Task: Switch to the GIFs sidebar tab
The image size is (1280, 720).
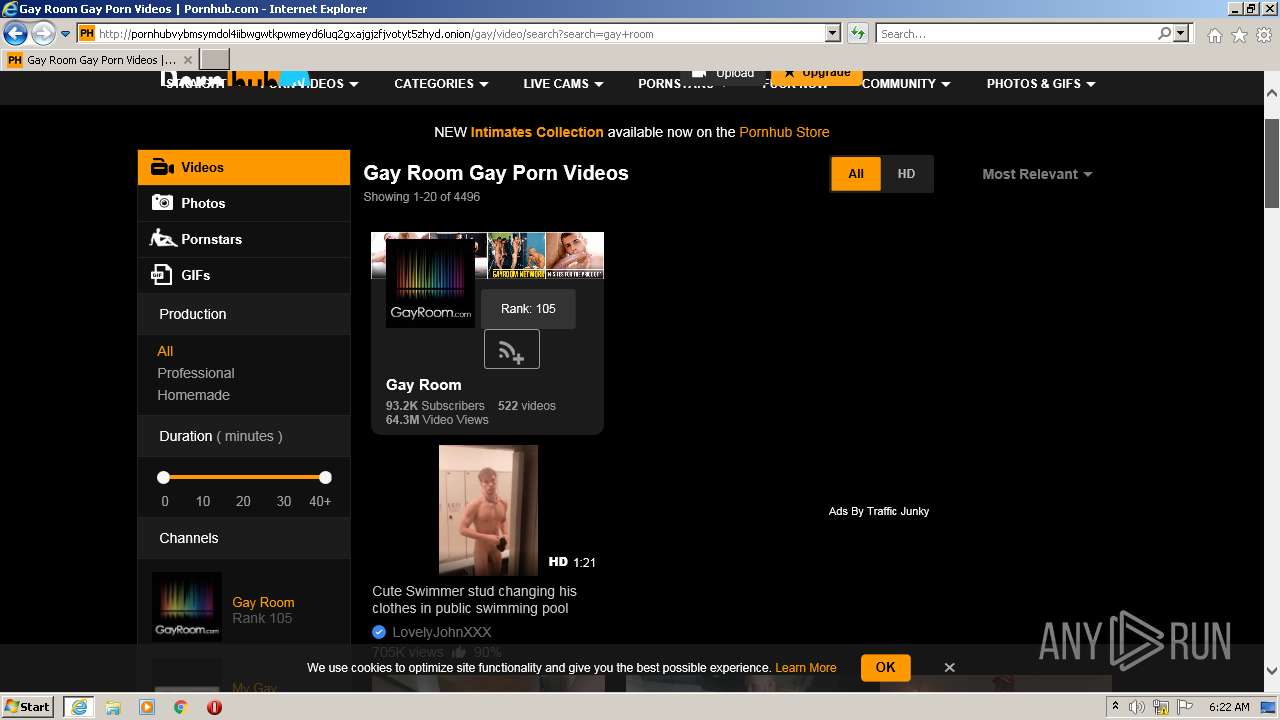Action: coord(244,275)
